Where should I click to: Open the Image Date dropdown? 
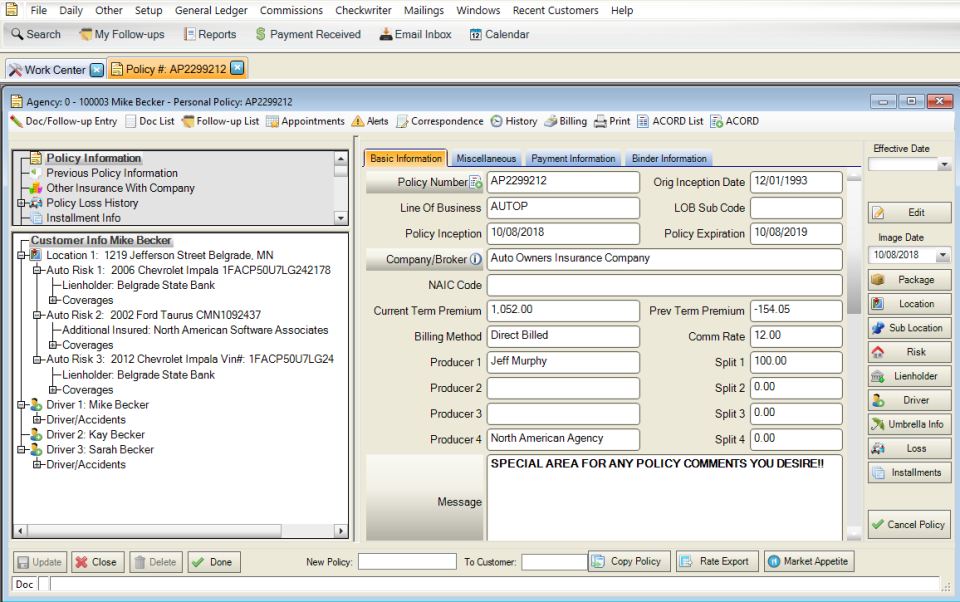(x=944, y=255)
